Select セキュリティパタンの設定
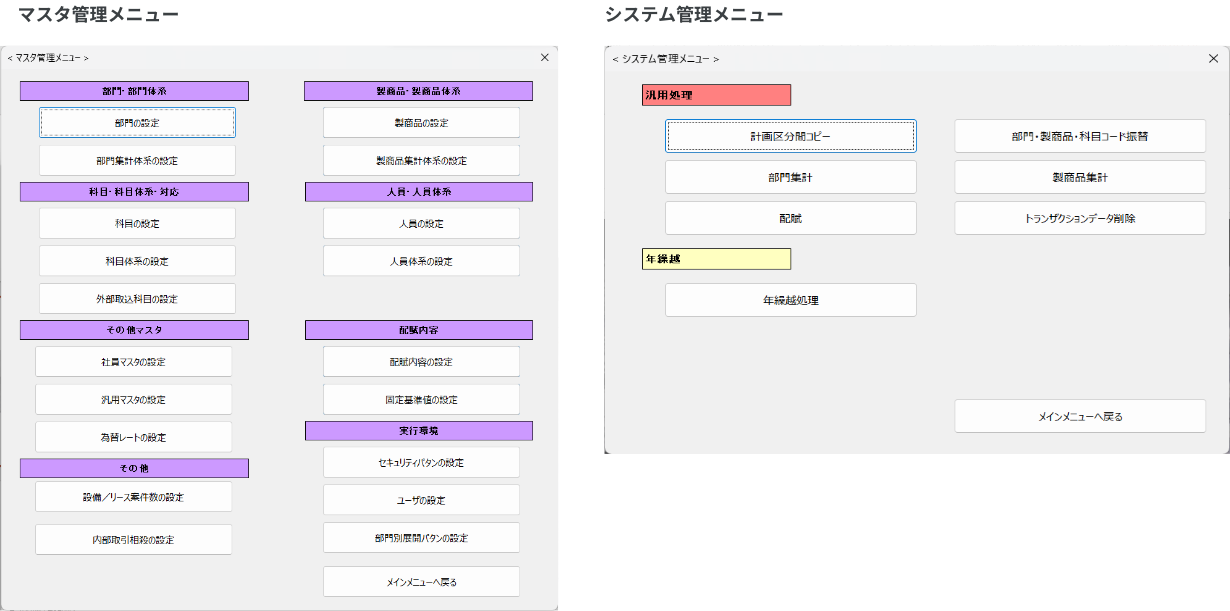This screenshot has width=1230, height=611. (x=421, y=461)
